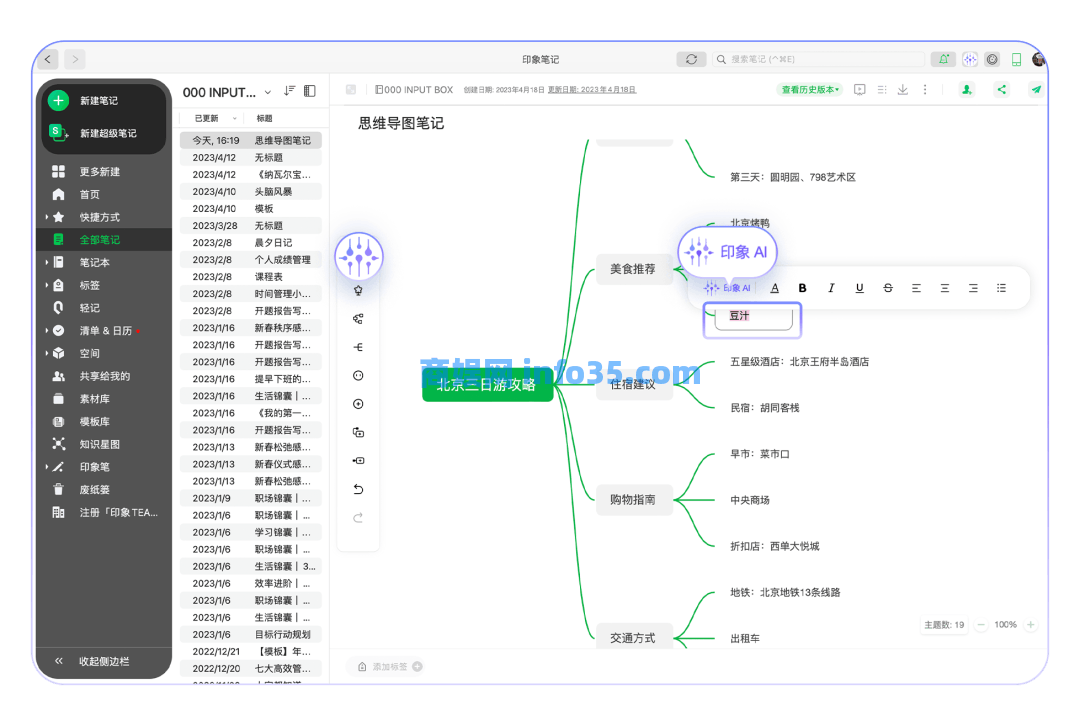Open the sync button in title bar

coord(691,59)
